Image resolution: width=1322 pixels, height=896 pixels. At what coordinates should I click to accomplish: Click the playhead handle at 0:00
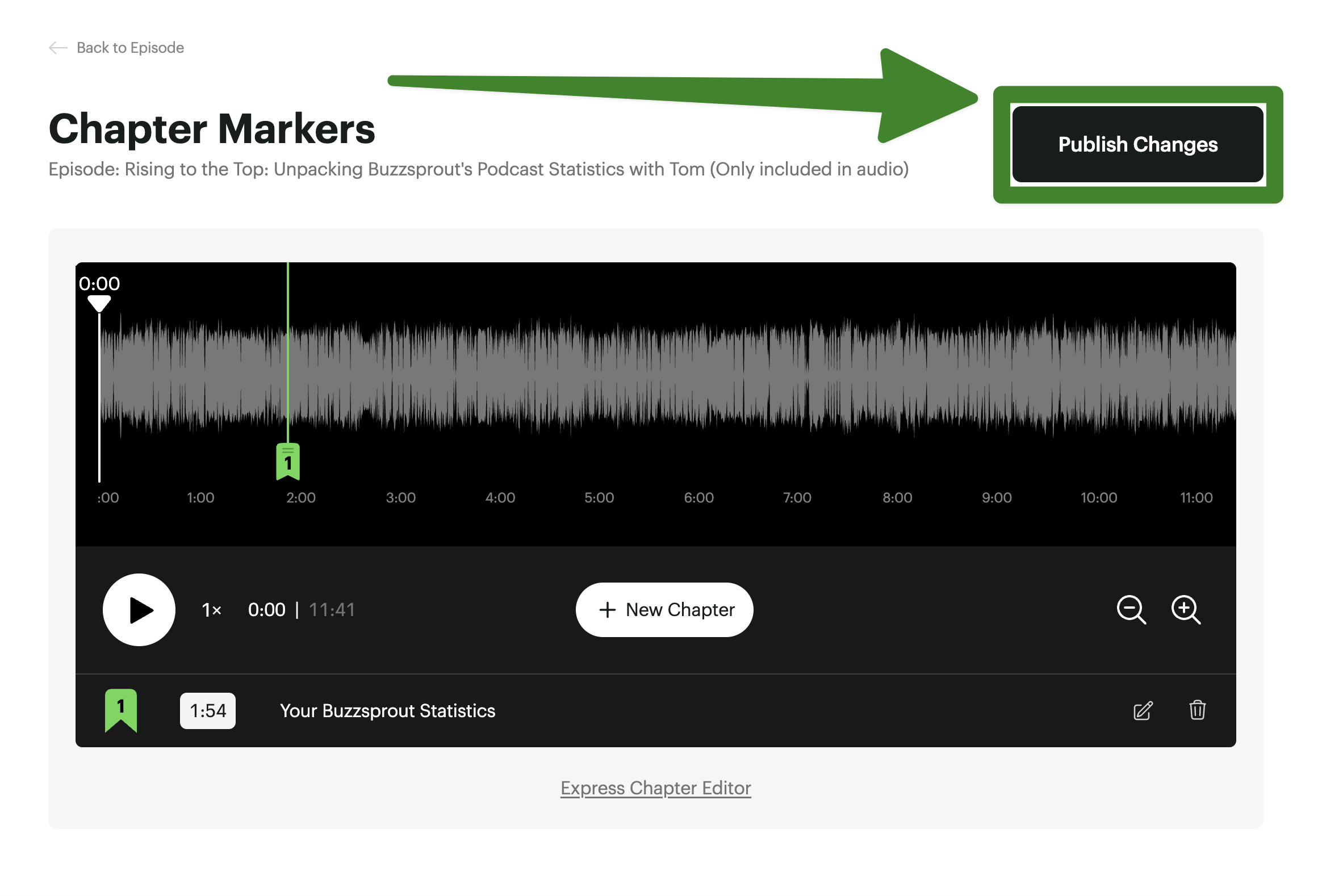pos(99,303)
